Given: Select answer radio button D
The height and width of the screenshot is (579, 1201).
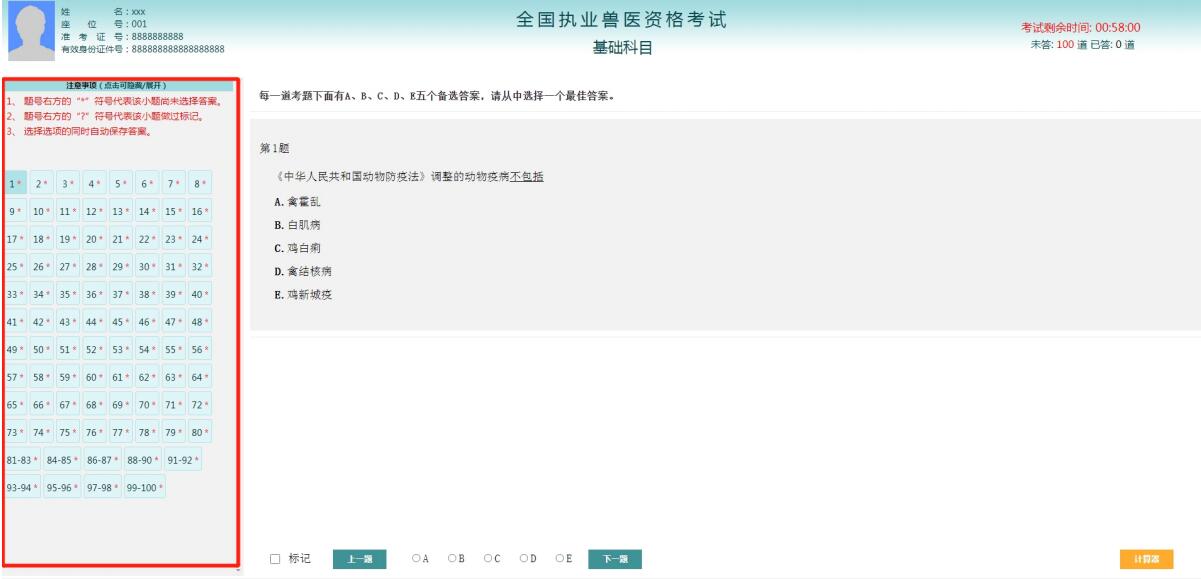Looking at the screenshot, I should coord(523,559).
